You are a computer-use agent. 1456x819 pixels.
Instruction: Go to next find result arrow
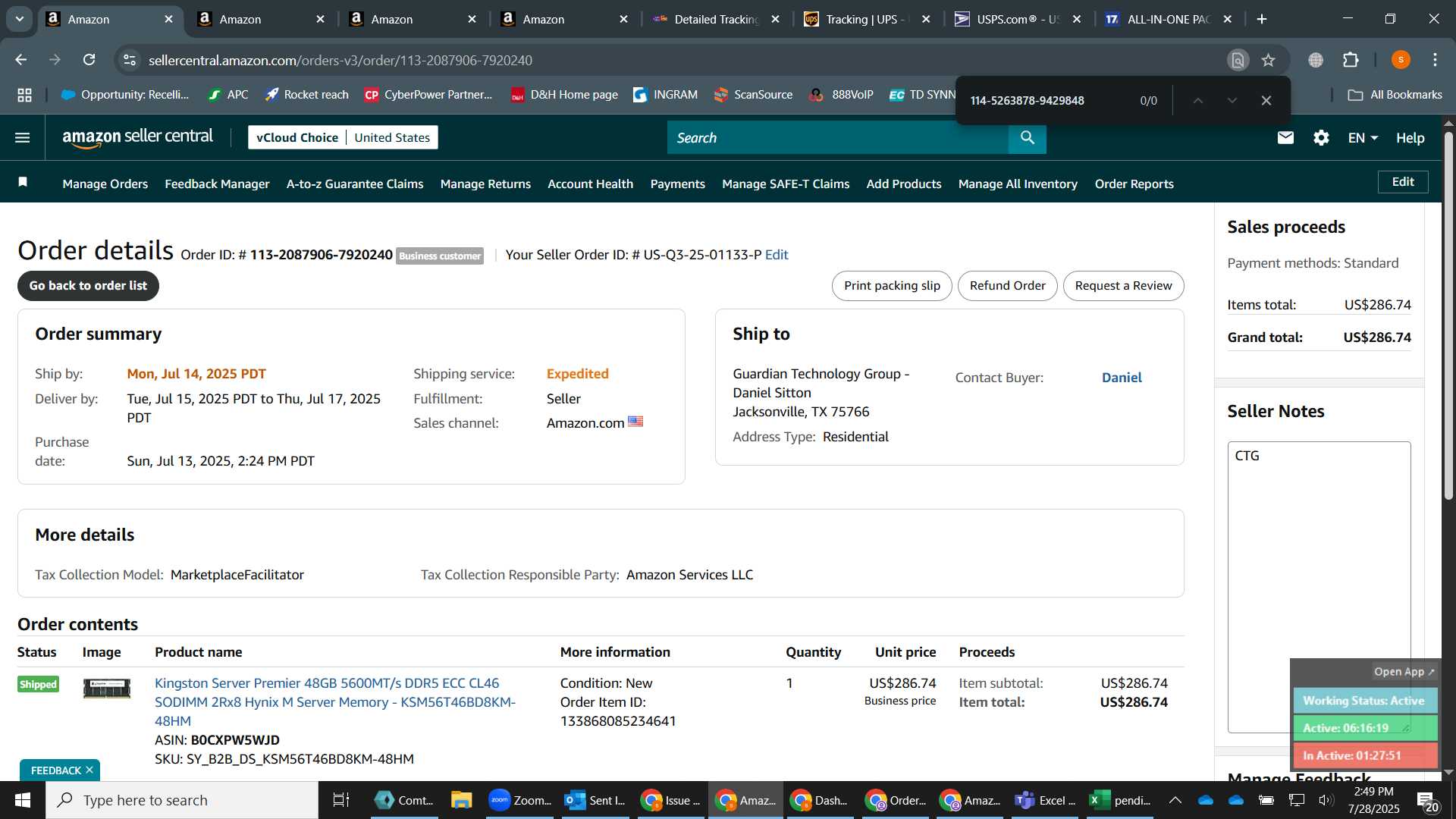1232,100
